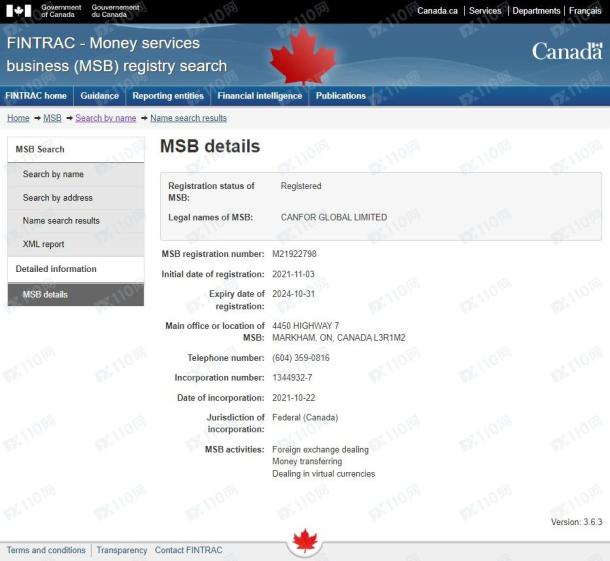Click initial registration date 2021-11-03
The image size is (610, 561).
(293, 274)
